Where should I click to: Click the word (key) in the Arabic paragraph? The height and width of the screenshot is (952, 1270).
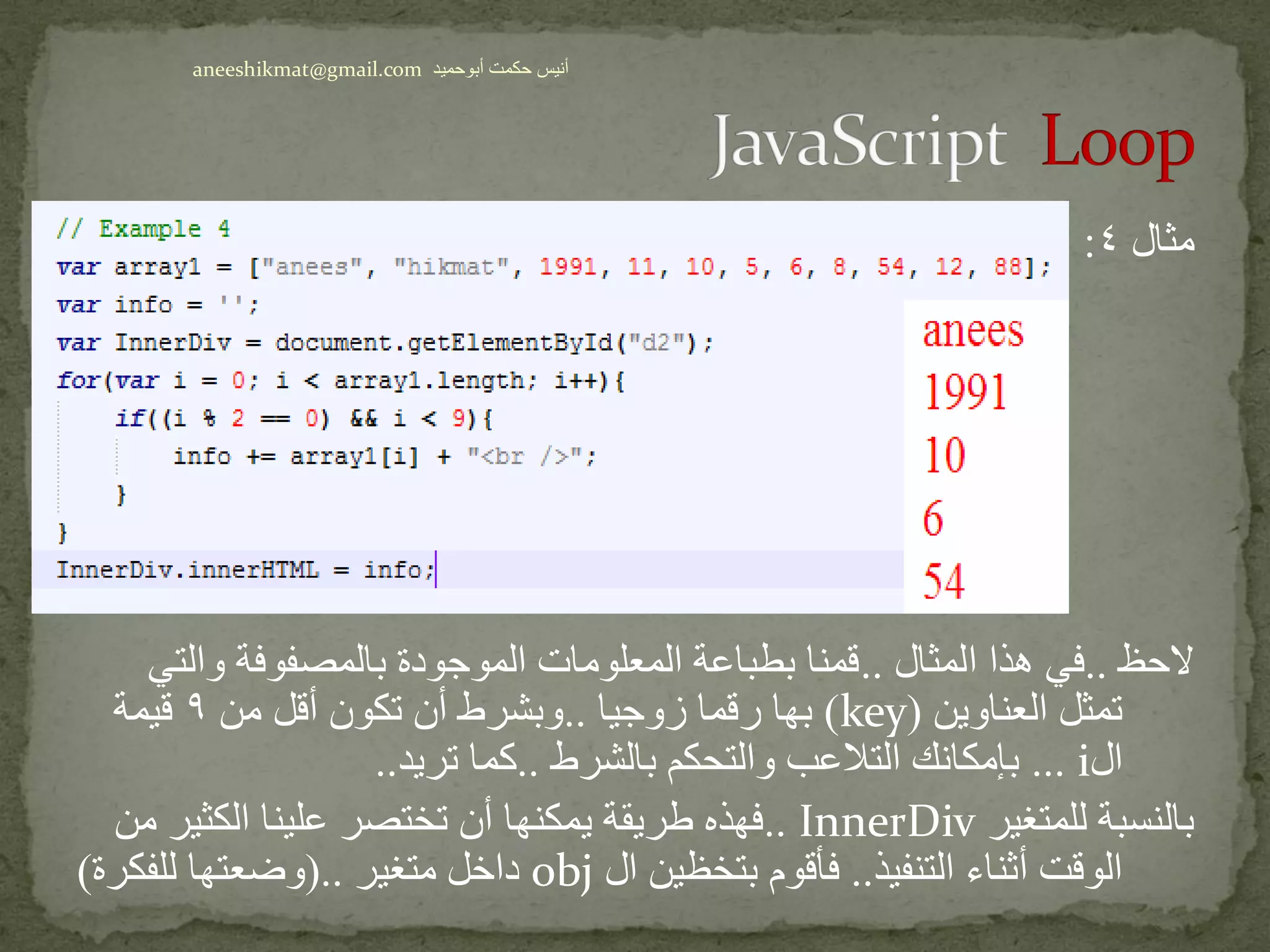pos(873,712)
